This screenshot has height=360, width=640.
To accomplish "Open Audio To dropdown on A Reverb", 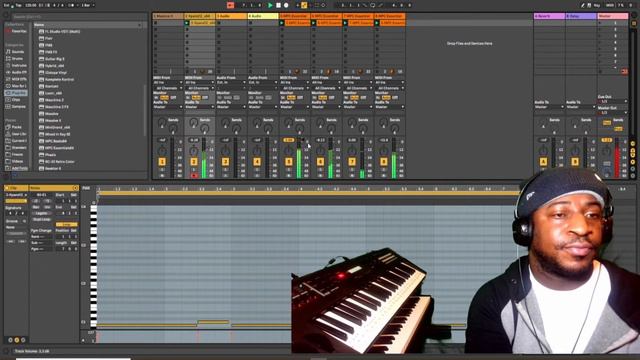I will click(x=549, y=107).
